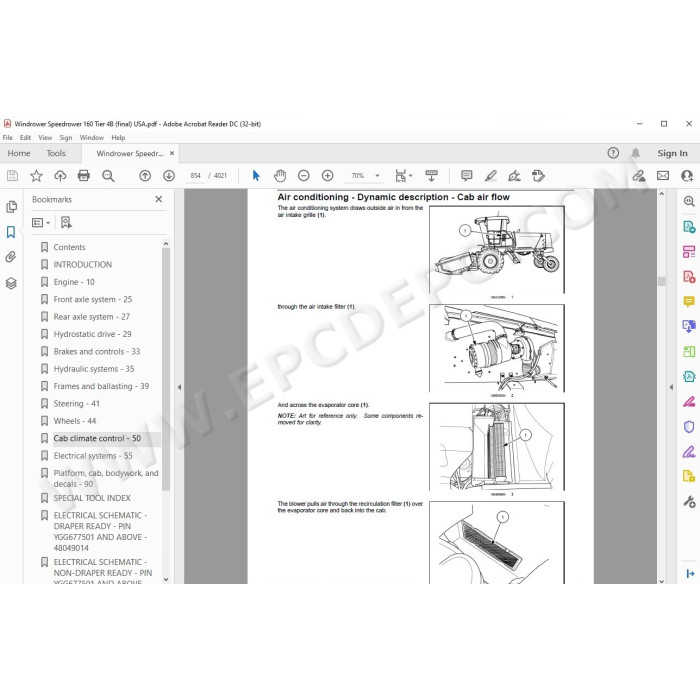Jump to Engine - 10 bookmark
The height and width of the screenshot is (700, 700).
click(x=74, y=282)
